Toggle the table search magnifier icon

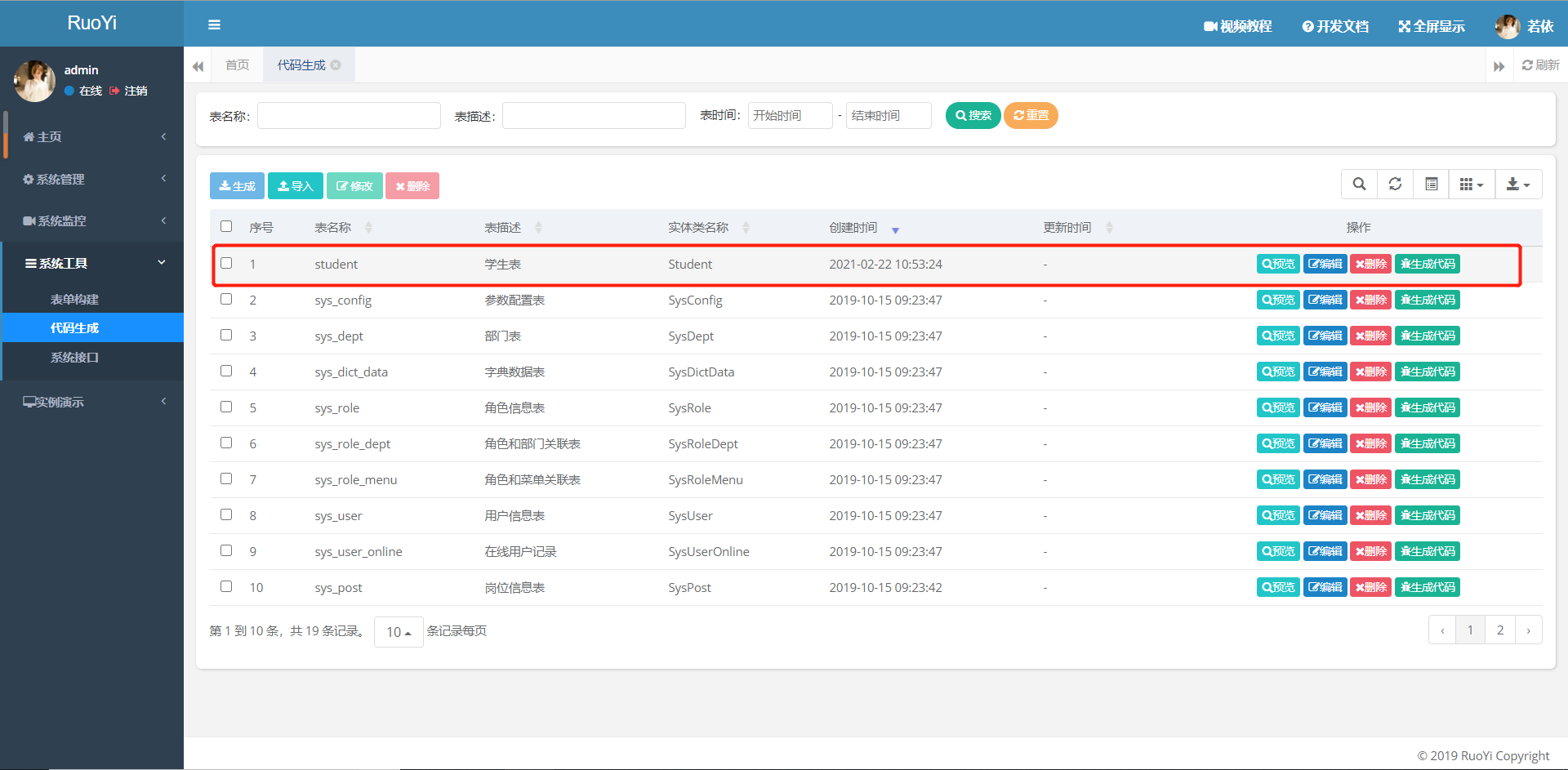[1359, 185]
